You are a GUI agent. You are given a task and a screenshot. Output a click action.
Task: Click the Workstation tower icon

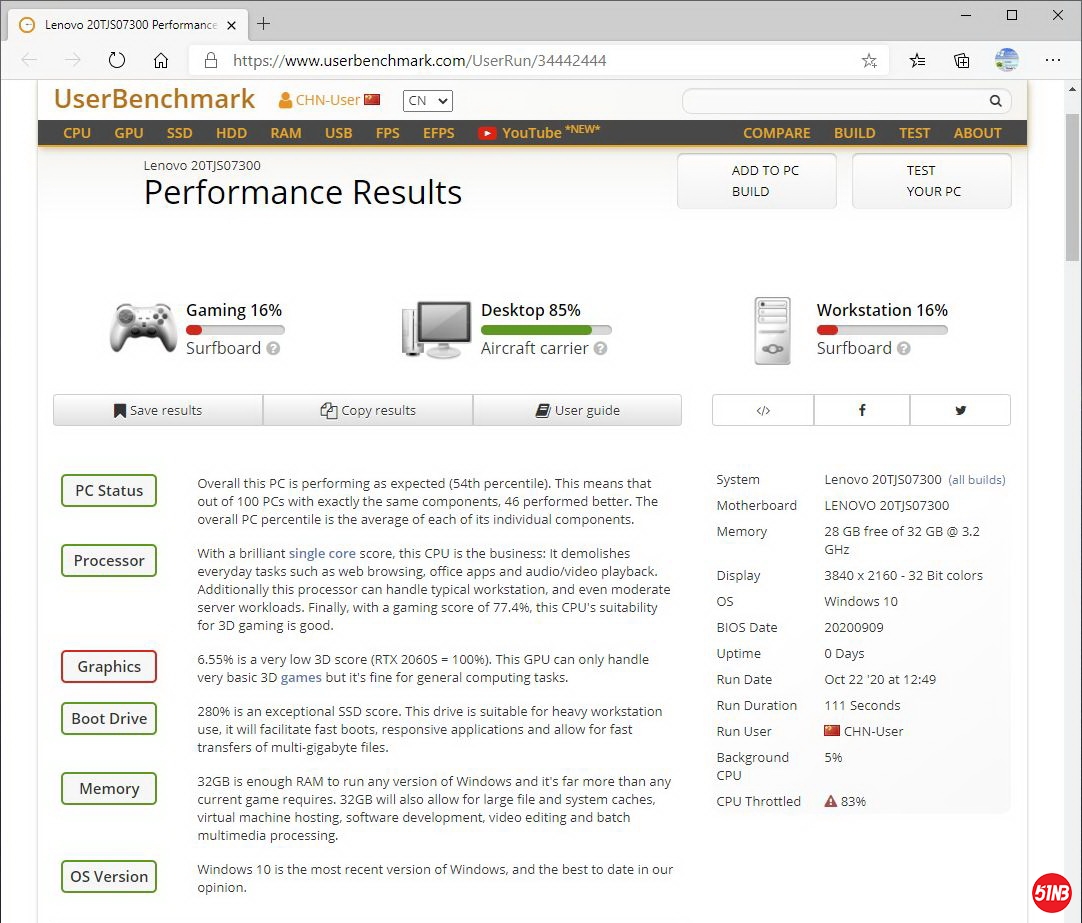[772, 330]
